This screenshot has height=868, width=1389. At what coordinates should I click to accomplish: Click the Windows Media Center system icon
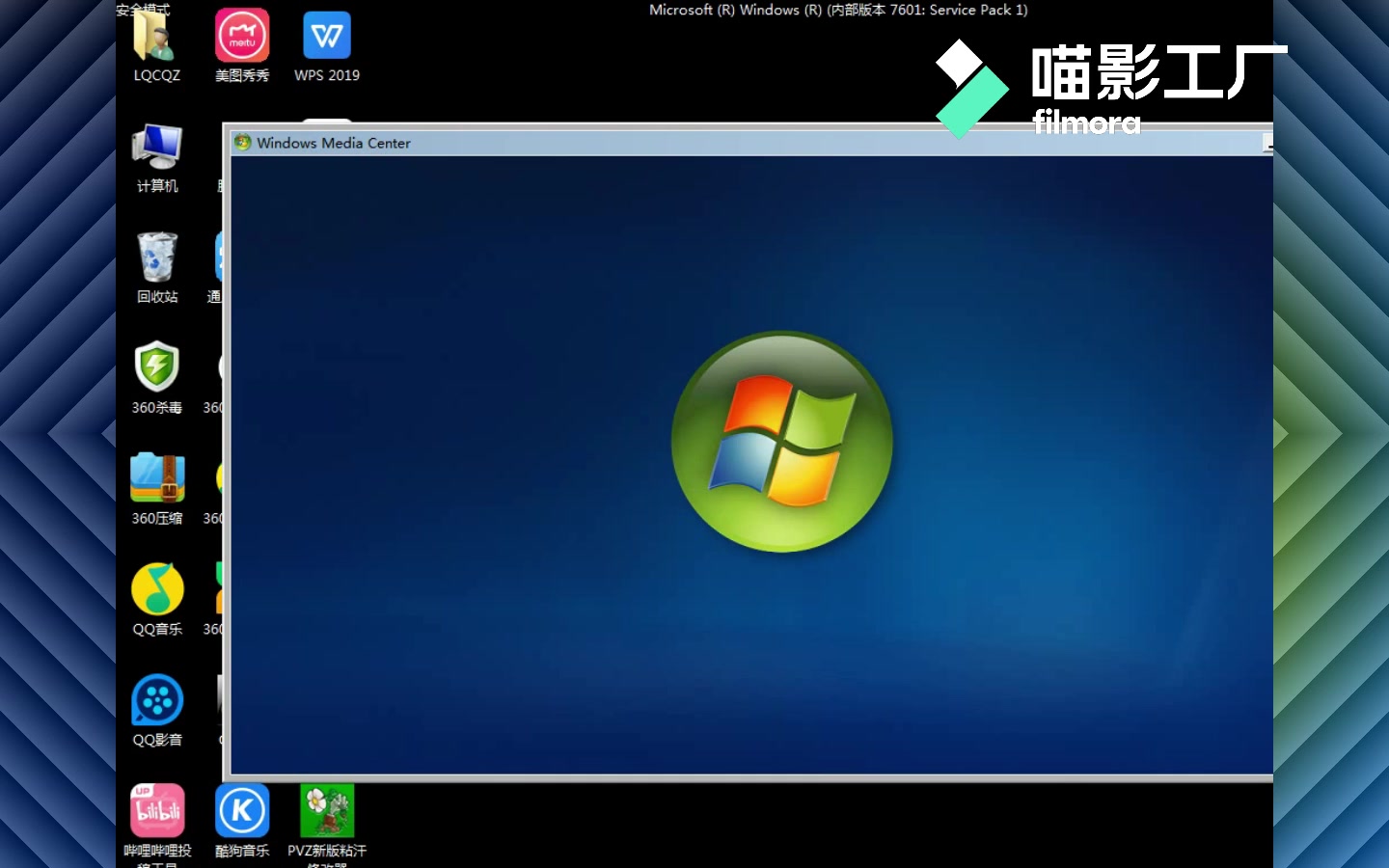point(242,143)
